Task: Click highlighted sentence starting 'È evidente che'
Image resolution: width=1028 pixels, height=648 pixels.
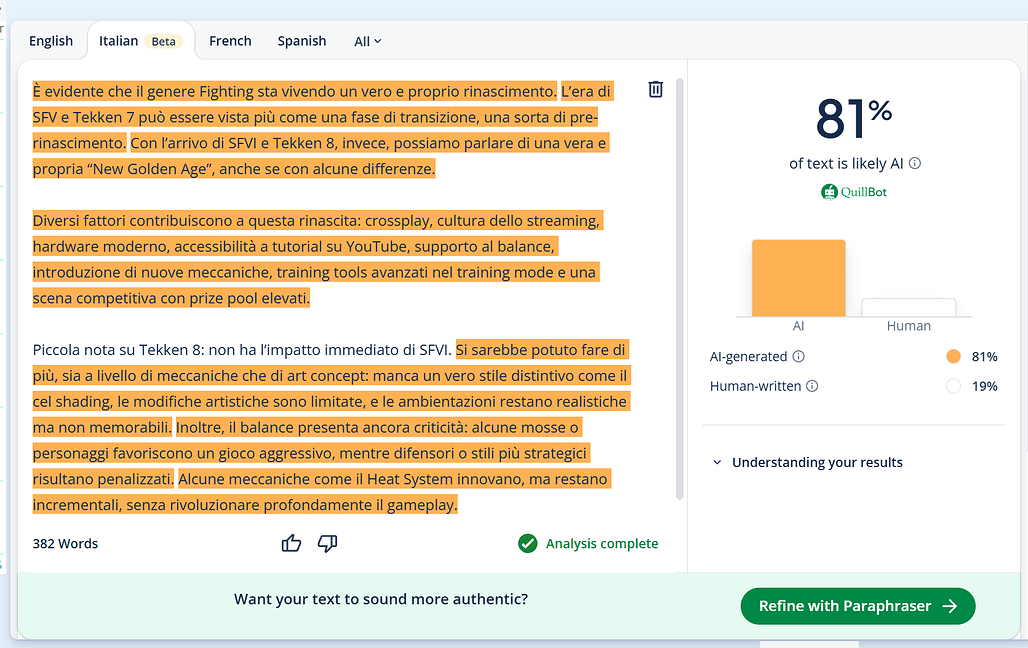Action: pyautogui.click(x=294, y=91)
